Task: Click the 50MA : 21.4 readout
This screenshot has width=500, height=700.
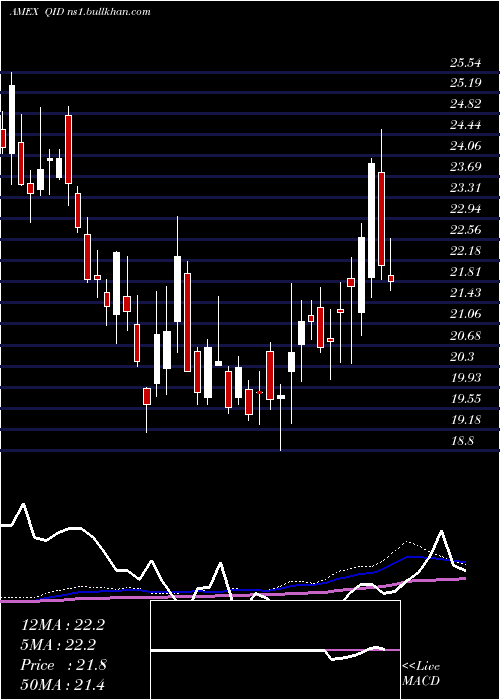Action: [62, 684]
